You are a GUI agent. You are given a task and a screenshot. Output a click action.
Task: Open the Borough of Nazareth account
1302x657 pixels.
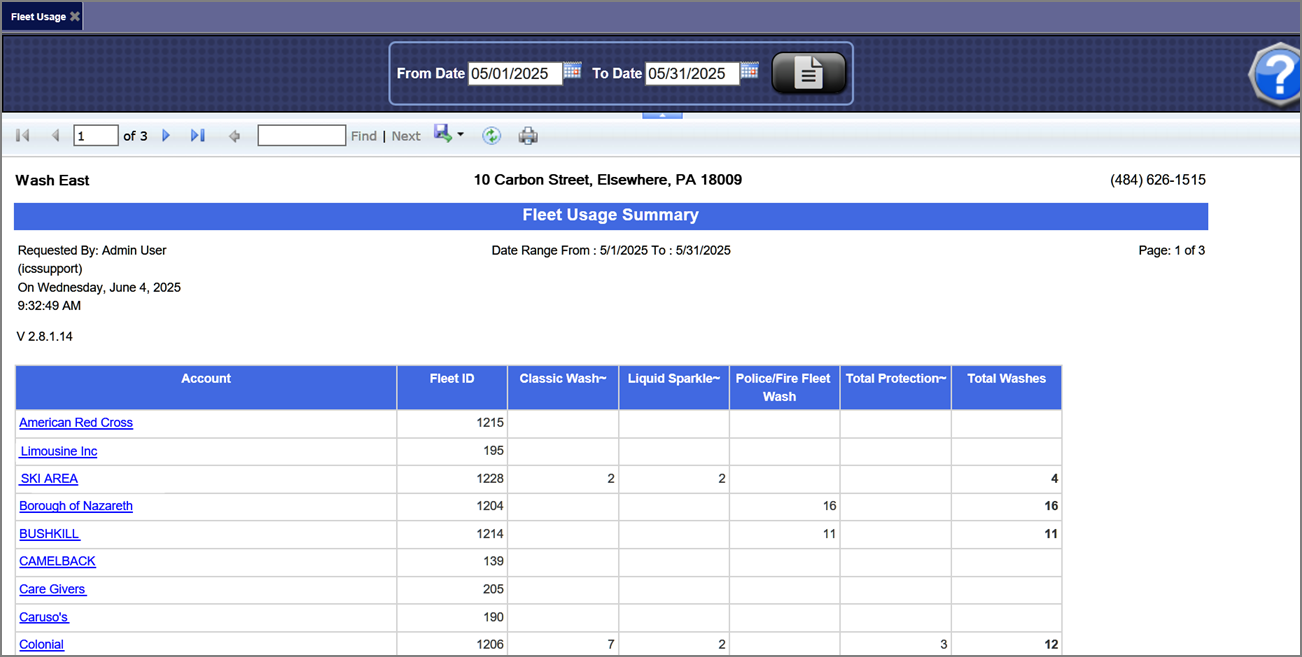pos(76,506)
